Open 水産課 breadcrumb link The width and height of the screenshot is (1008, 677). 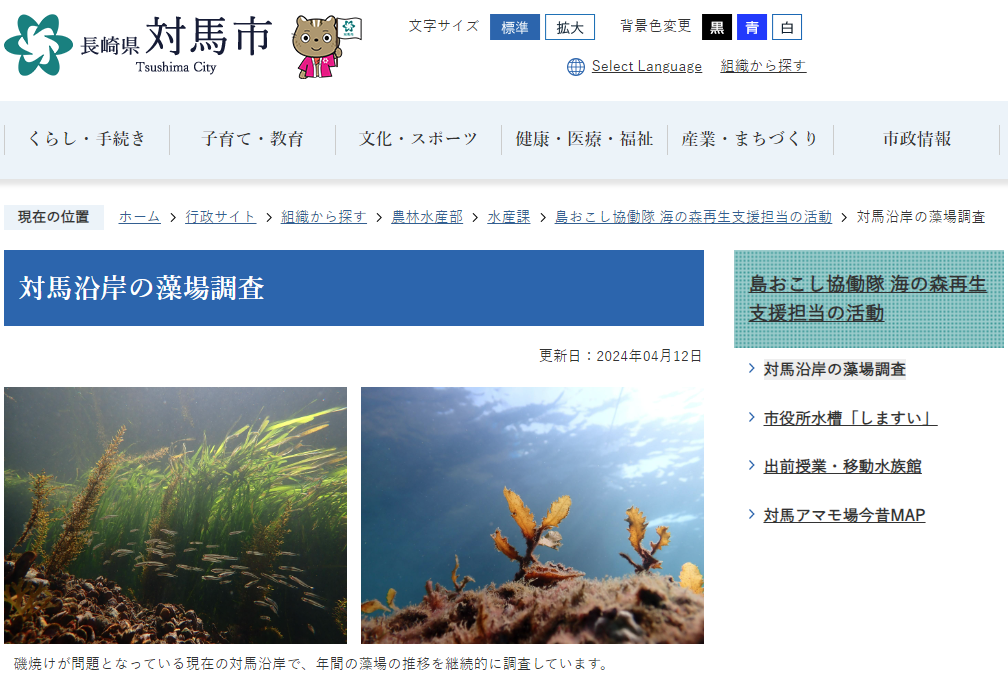click(508, 217)
